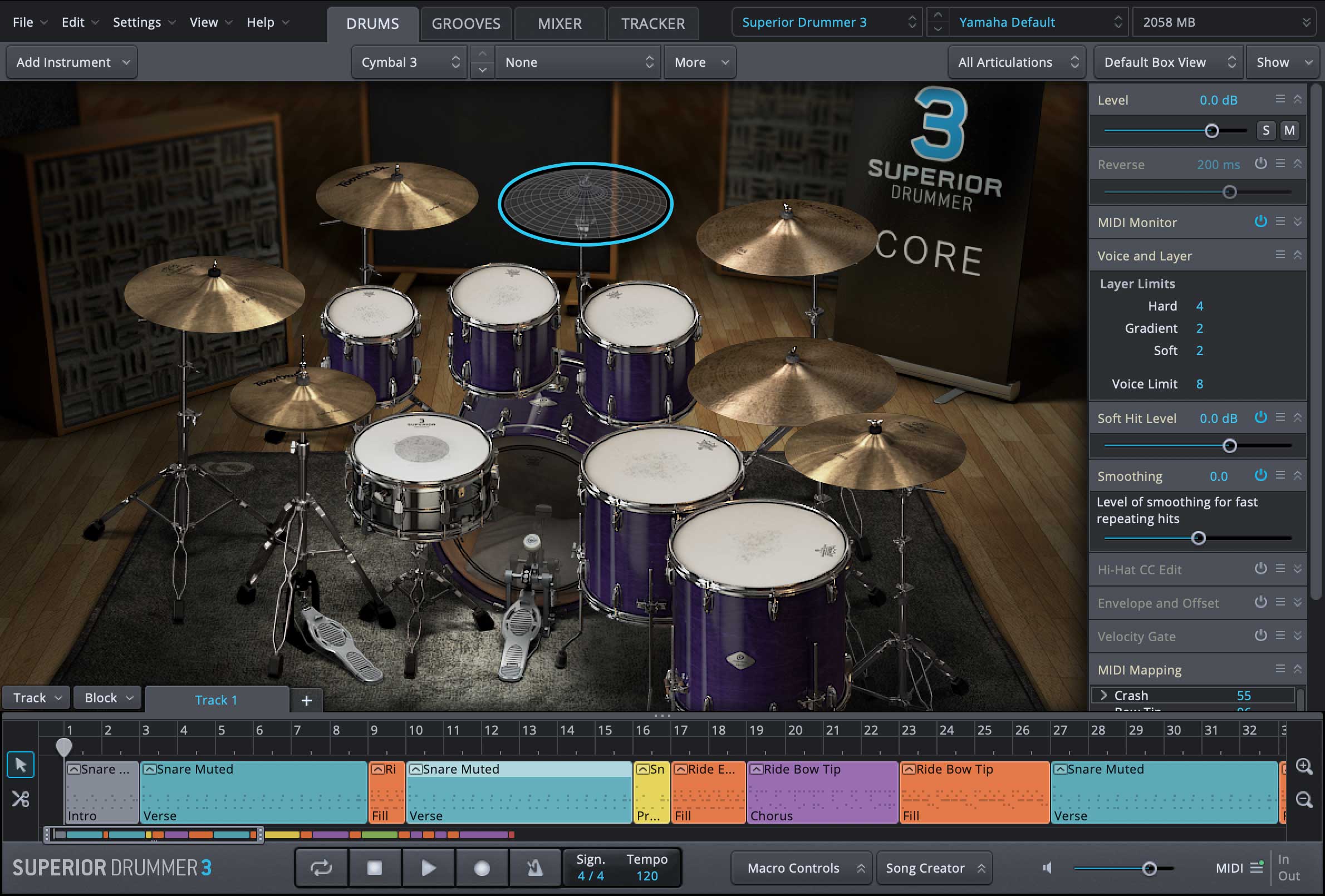Open the Settings menu
This screenshot has height=896, width=1325.
(137, 22)
